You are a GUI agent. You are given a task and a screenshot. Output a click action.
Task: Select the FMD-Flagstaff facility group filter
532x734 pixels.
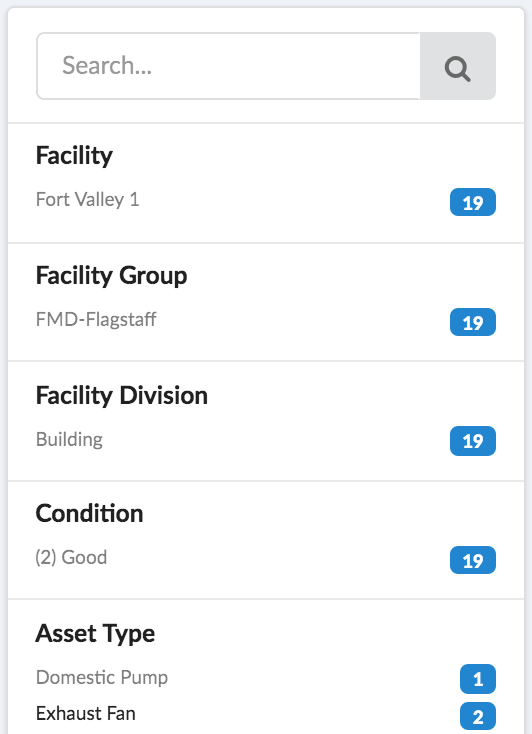96,319
